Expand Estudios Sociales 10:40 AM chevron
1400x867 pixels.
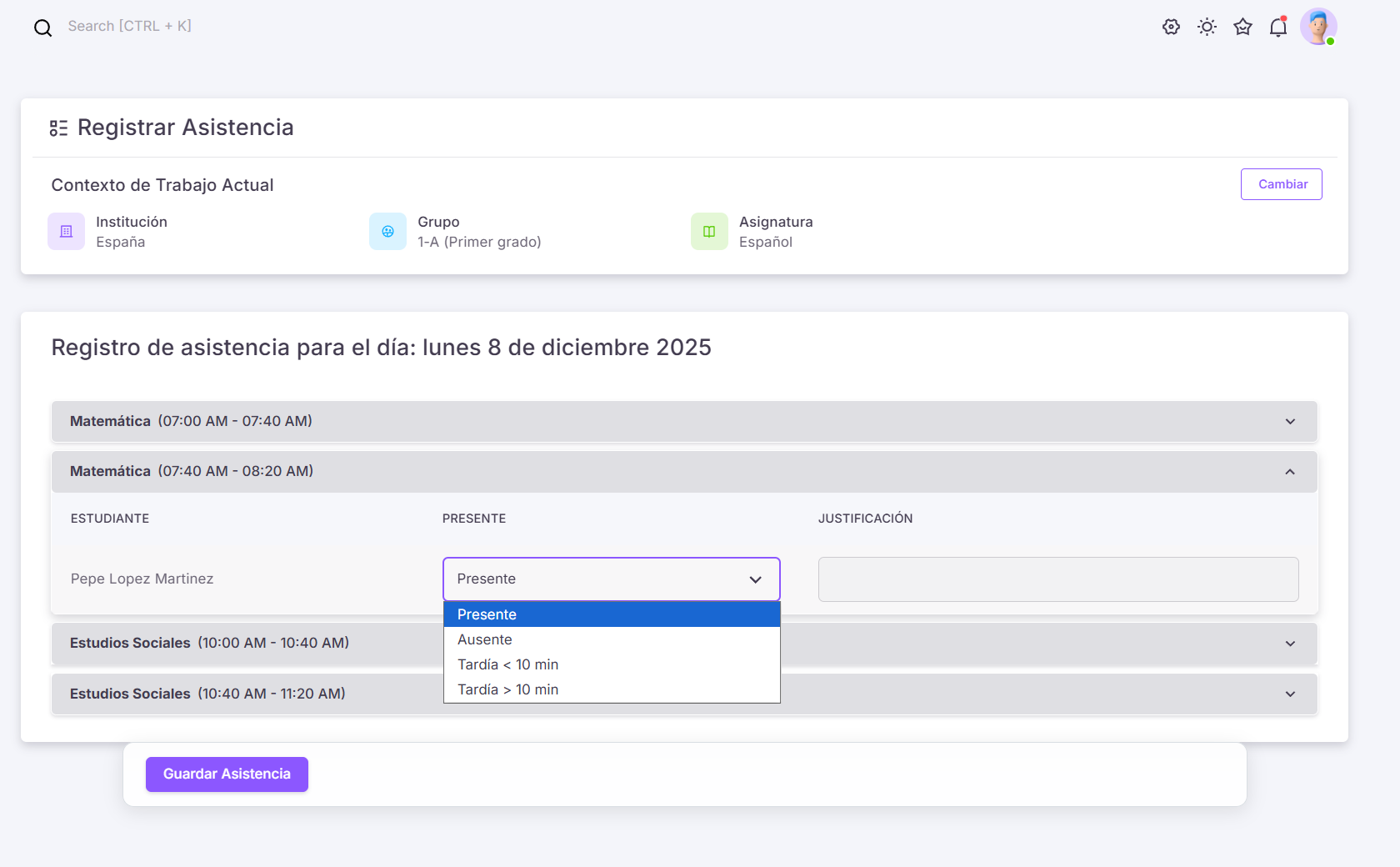1289,694
